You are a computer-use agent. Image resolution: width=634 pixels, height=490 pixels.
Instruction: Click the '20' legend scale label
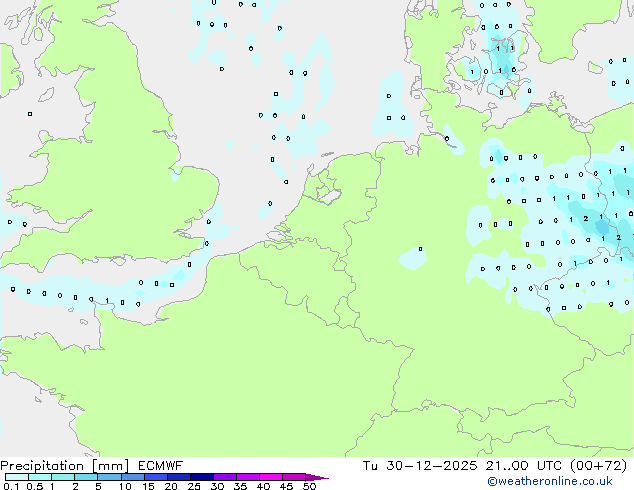click(171, 486)
